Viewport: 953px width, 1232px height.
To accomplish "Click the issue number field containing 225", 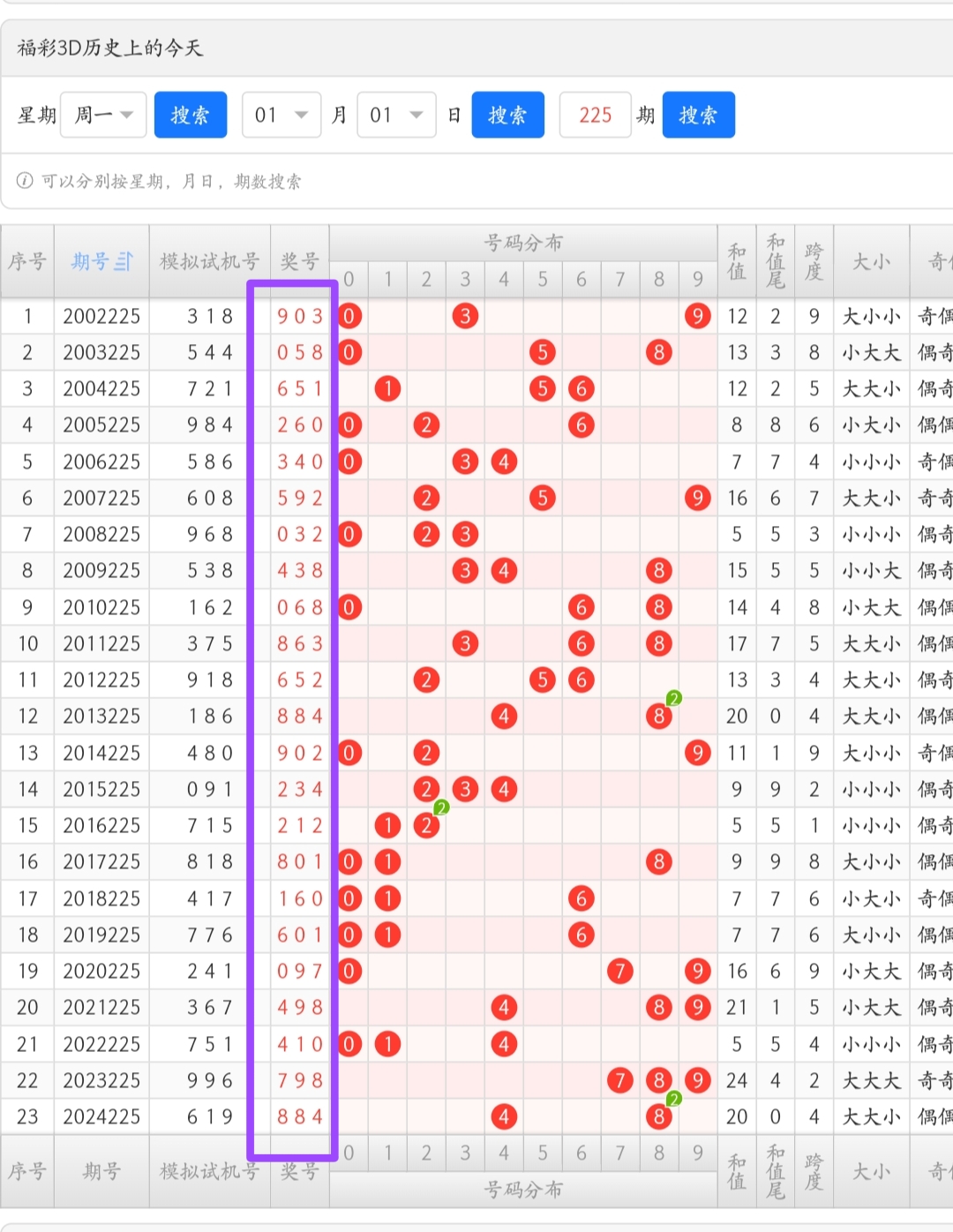I will (x=595, y=115).
